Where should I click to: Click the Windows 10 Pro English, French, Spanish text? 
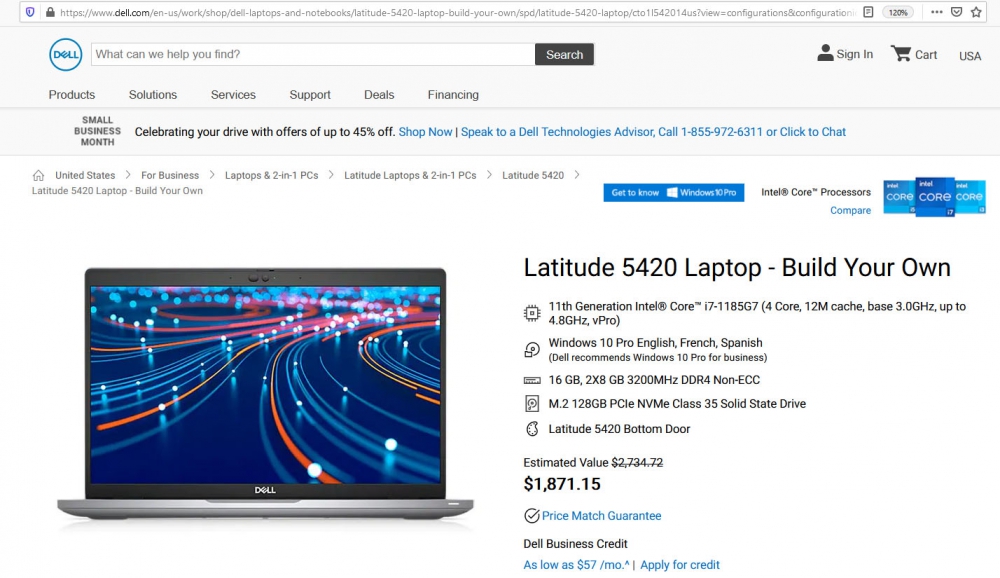(x=656, y=343)
